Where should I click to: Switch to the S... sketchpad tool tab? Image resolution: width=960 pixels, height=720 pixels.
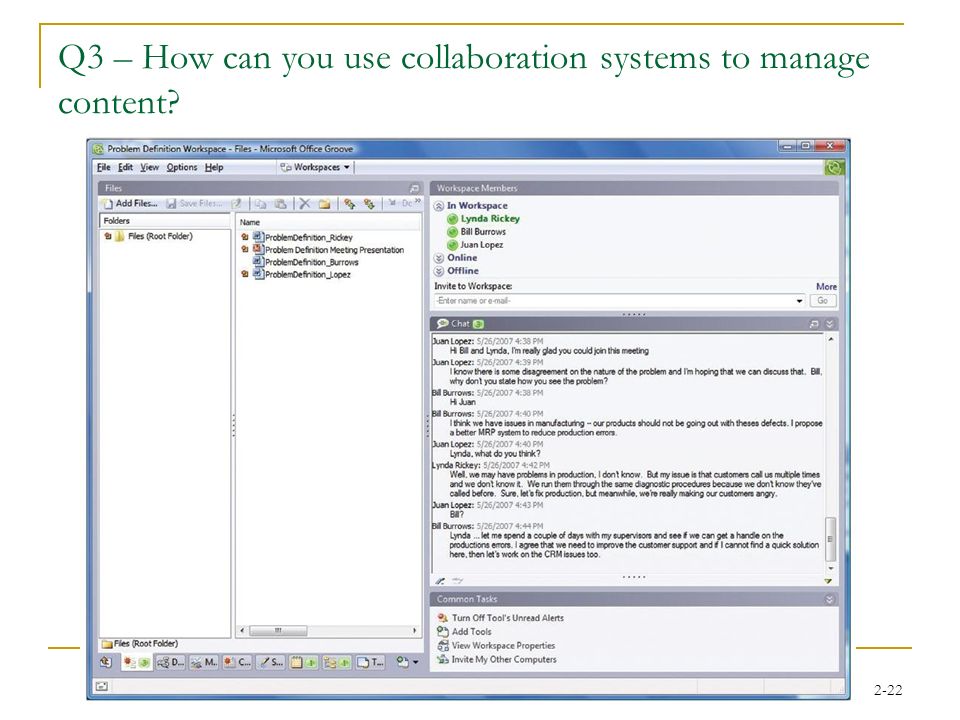tap(270, 662)
